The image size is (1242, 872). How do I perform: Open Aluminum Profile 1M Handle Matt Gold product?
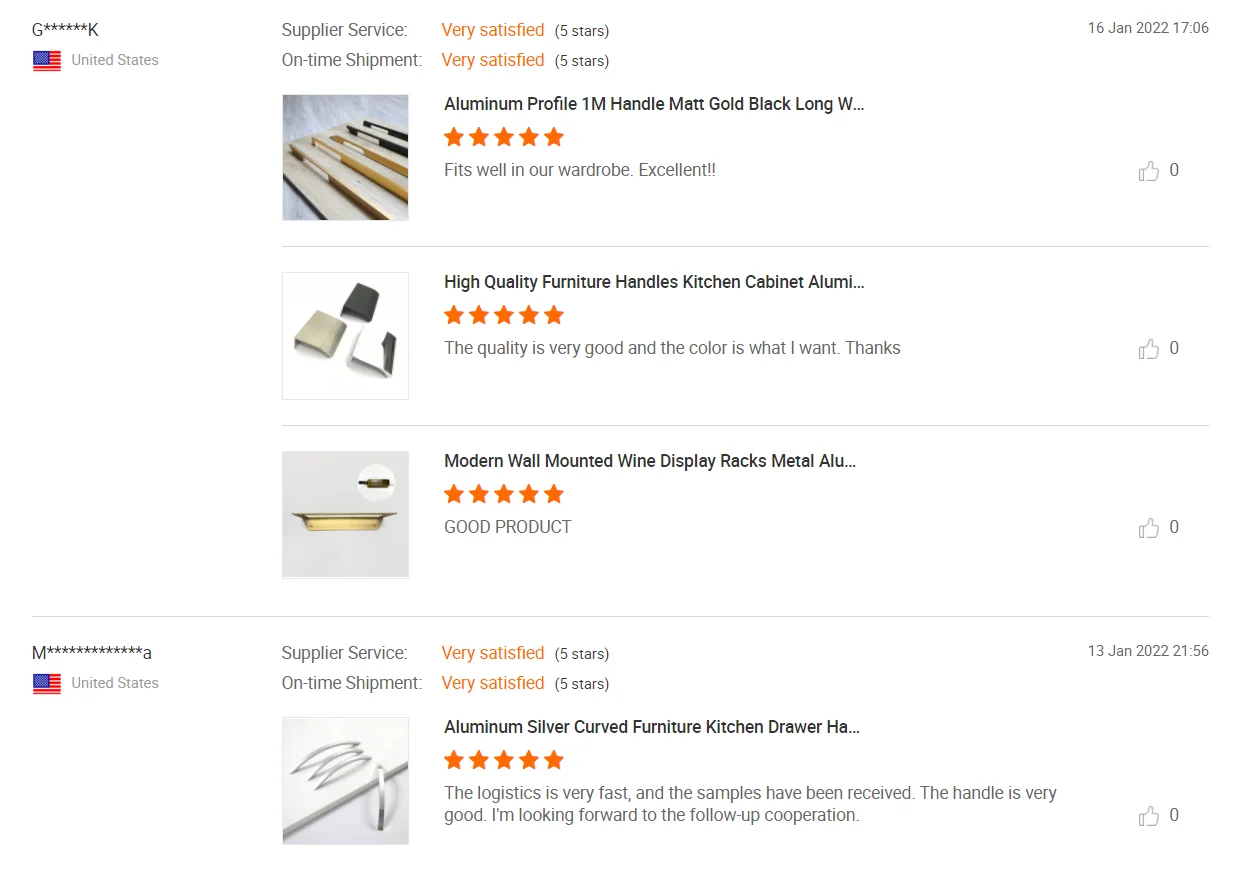pyautogui.click(x=654, y=104)
